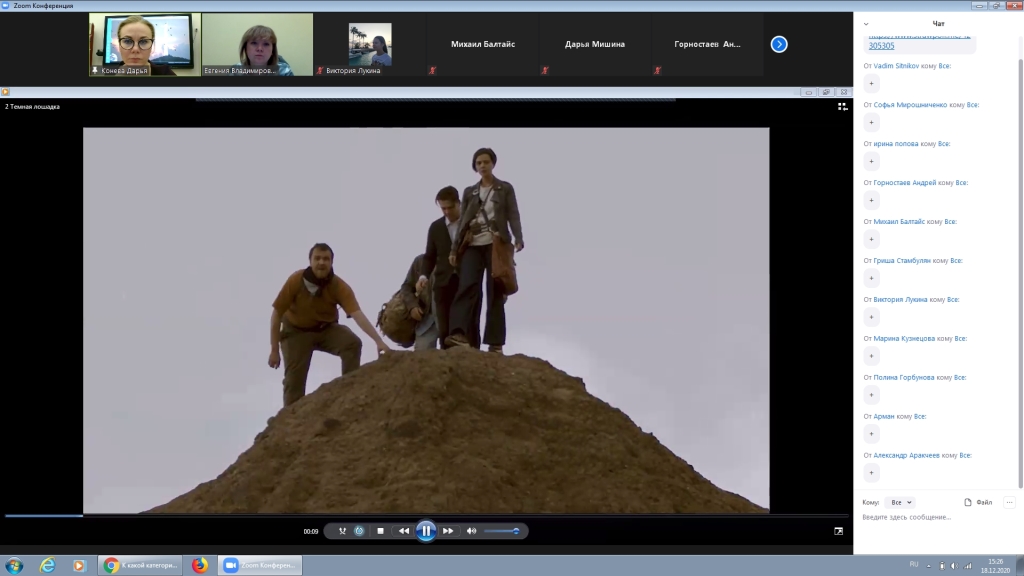Viewport: 1024px width, 576px height.
Task: Open the network tray icon
Action: point(968,566)
